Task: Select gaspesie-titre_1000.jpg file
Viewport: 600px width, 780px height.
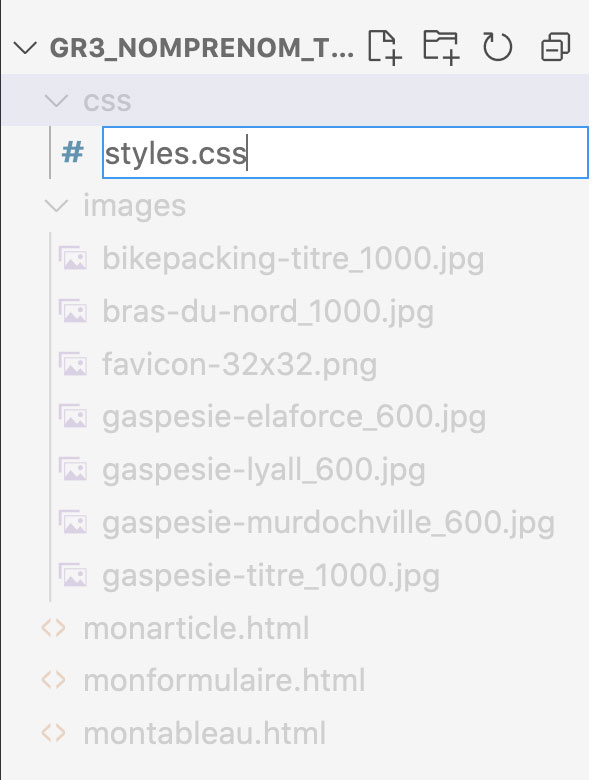Action: [270, 576]
